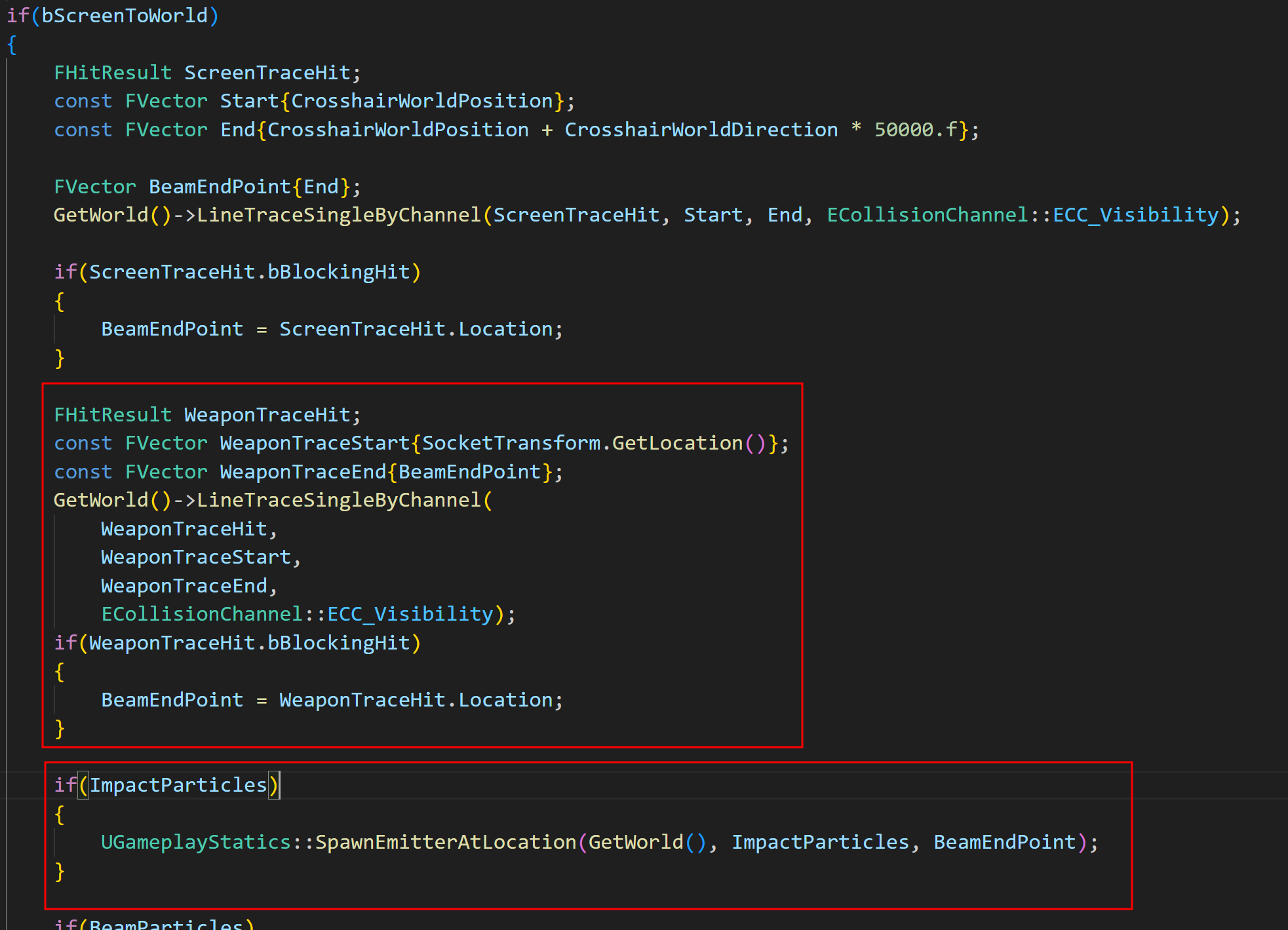Click the WeaponTraceStart argument line

(196, 557)
